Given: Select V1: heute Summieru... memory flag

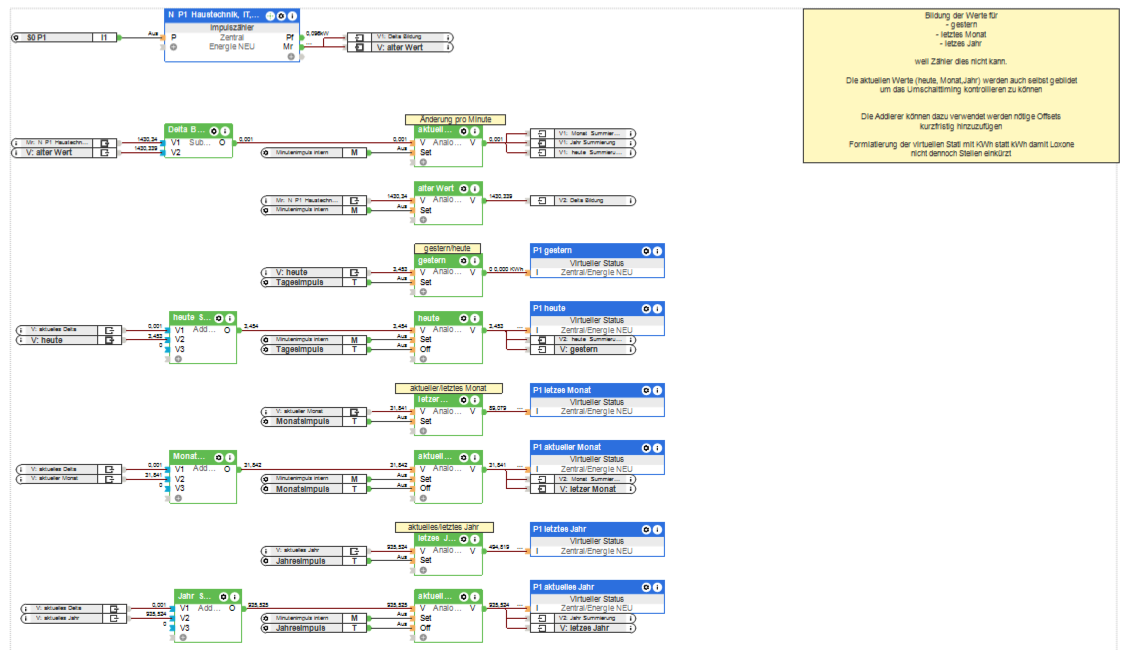Looking at the screenshot, I should coord(583,152).
